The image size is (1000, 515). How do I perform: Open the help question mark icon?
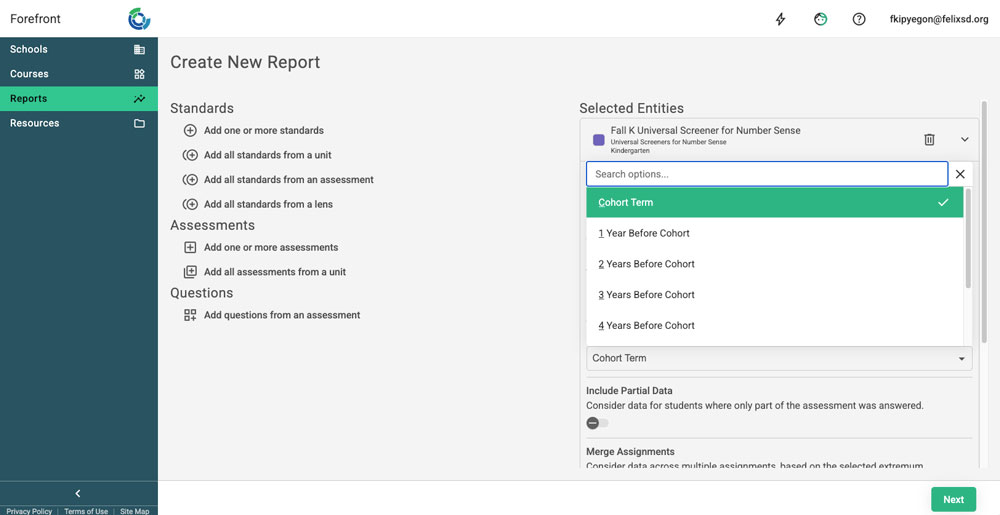[859, 19]
